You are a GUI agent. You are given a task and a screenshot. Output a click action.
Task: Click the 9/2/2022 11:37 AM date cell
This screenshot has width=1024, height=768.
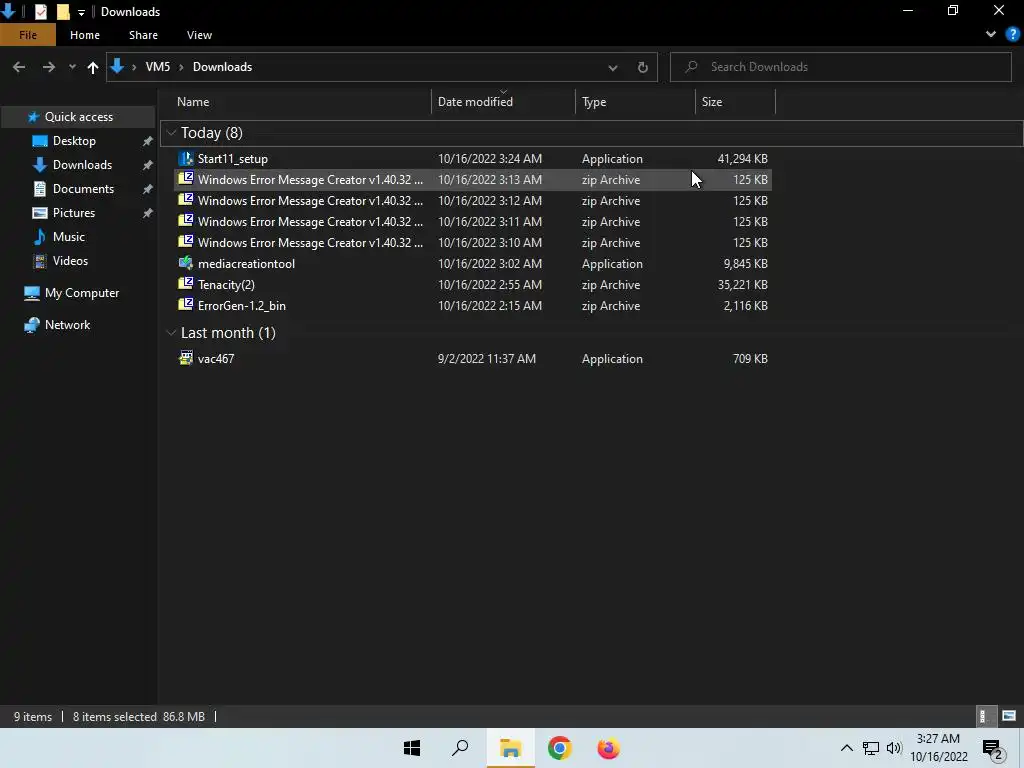(x=487, y=359)
